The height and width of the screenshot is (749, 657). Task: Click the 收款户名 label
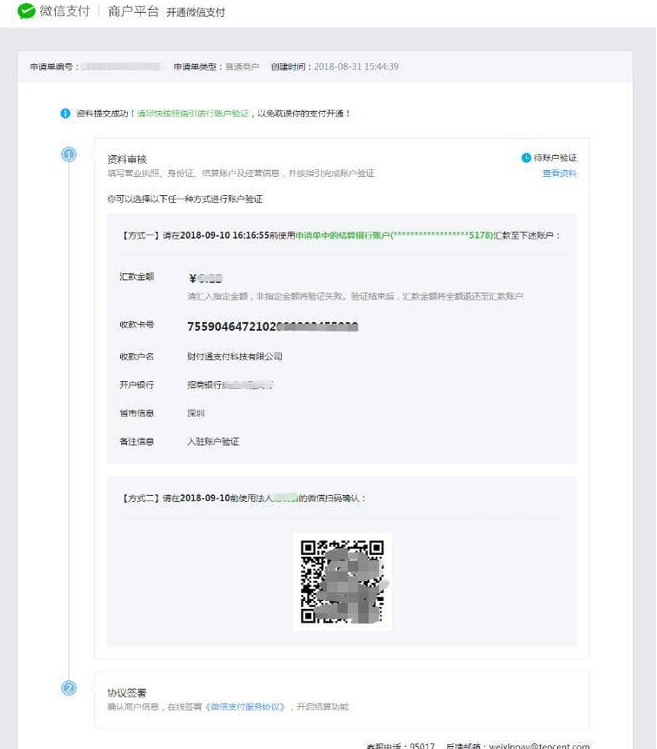point(137,356)
